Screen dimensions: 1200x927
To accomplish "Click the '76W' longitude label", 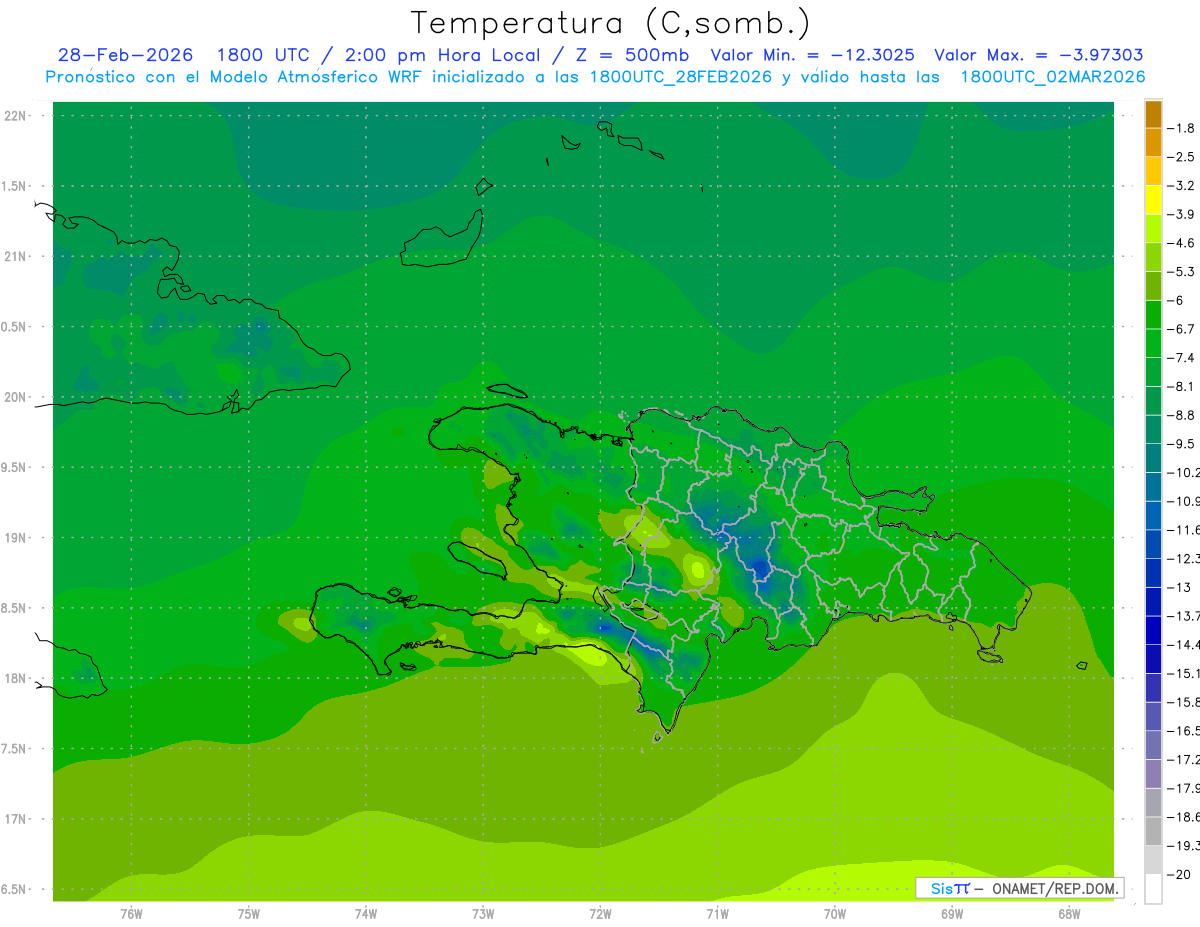I will click(131, 914).
